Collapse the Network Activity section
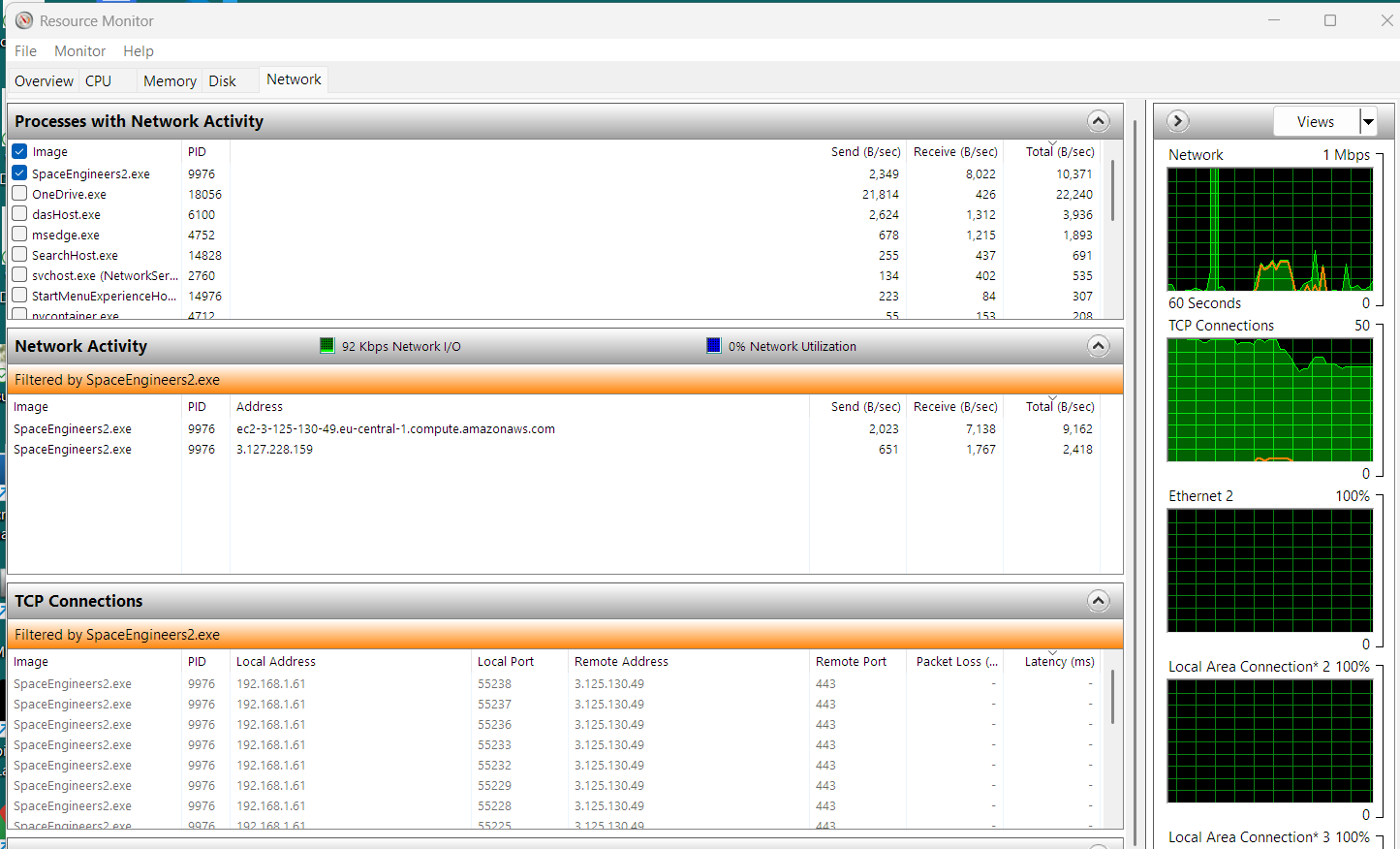1400x849 pixels. [1098, 346]
